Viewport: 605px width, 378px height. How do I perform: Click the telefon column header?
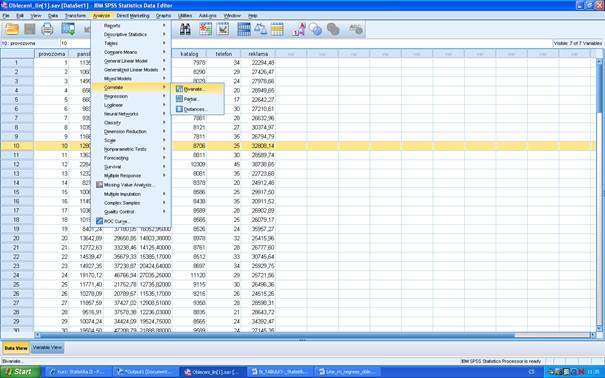223,54
